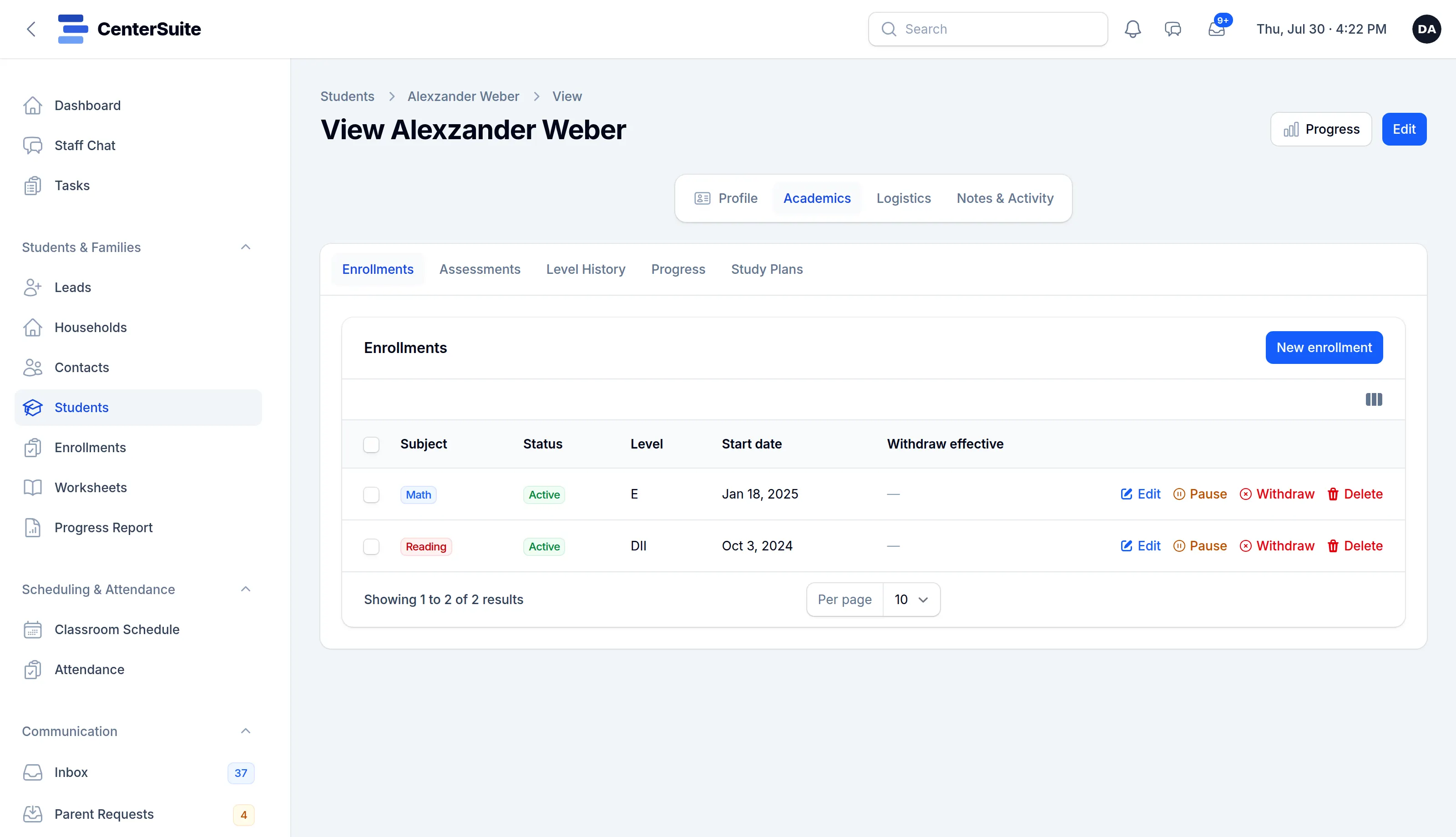Check the select-all checkbox in table header
Image resolution: width=1456 pixels, height=837 pixels.
(371, 444)
